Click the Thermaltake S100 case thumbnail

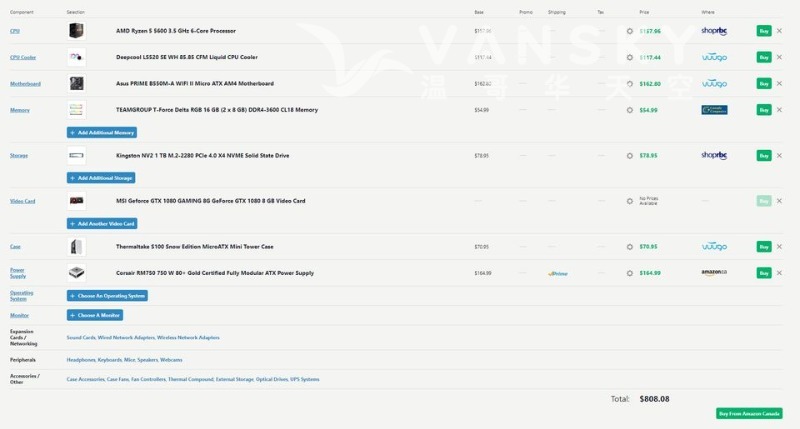(x=77, y=246)
